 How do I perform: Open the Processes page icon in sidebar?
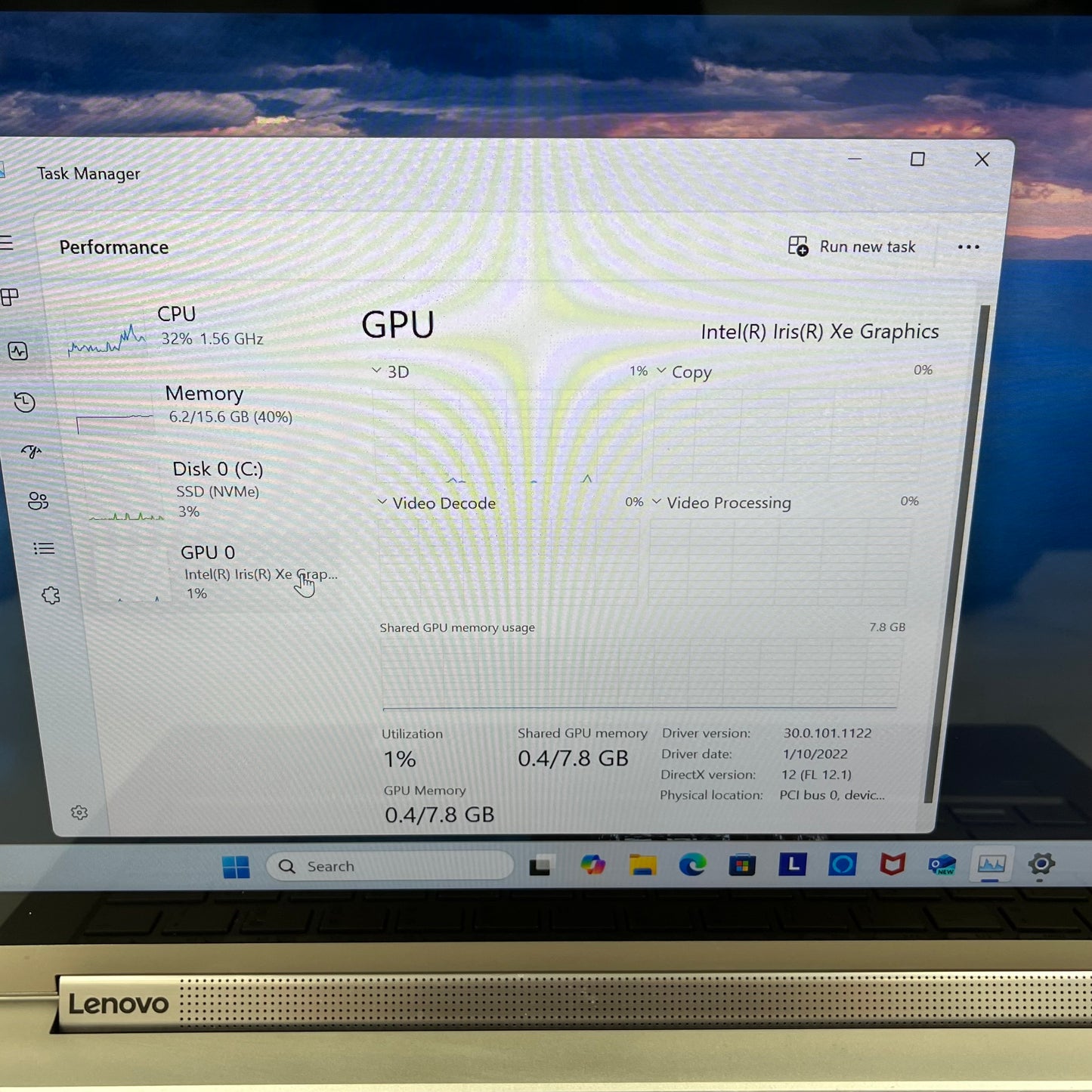10,297
